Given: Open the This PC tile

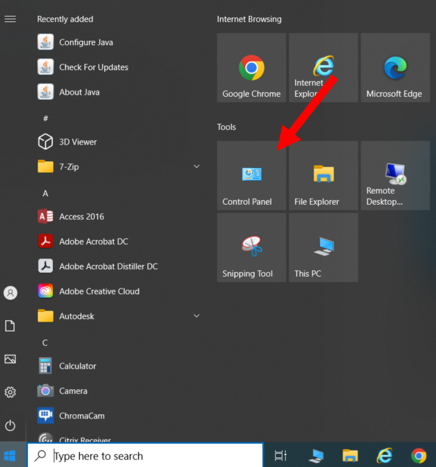Looking at the screenshot, I should (323, 248).
